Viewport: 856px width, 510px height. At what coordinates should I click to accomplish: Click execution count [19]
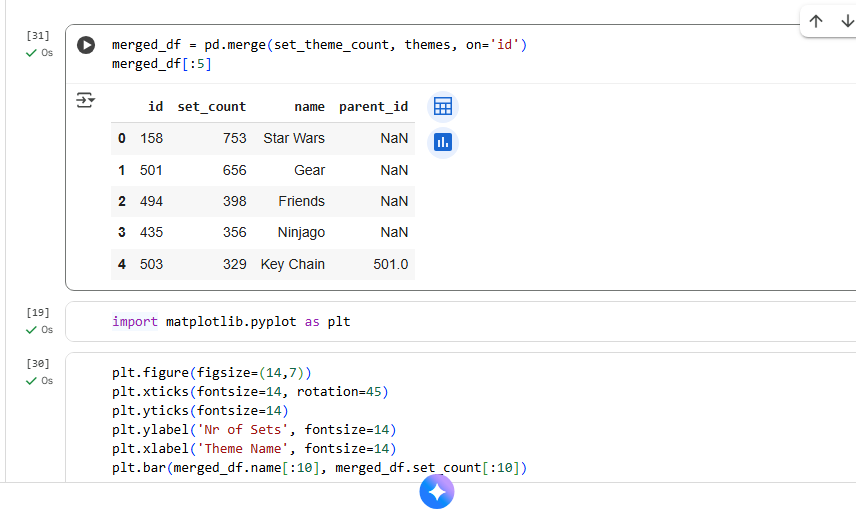tap(38, 312)
